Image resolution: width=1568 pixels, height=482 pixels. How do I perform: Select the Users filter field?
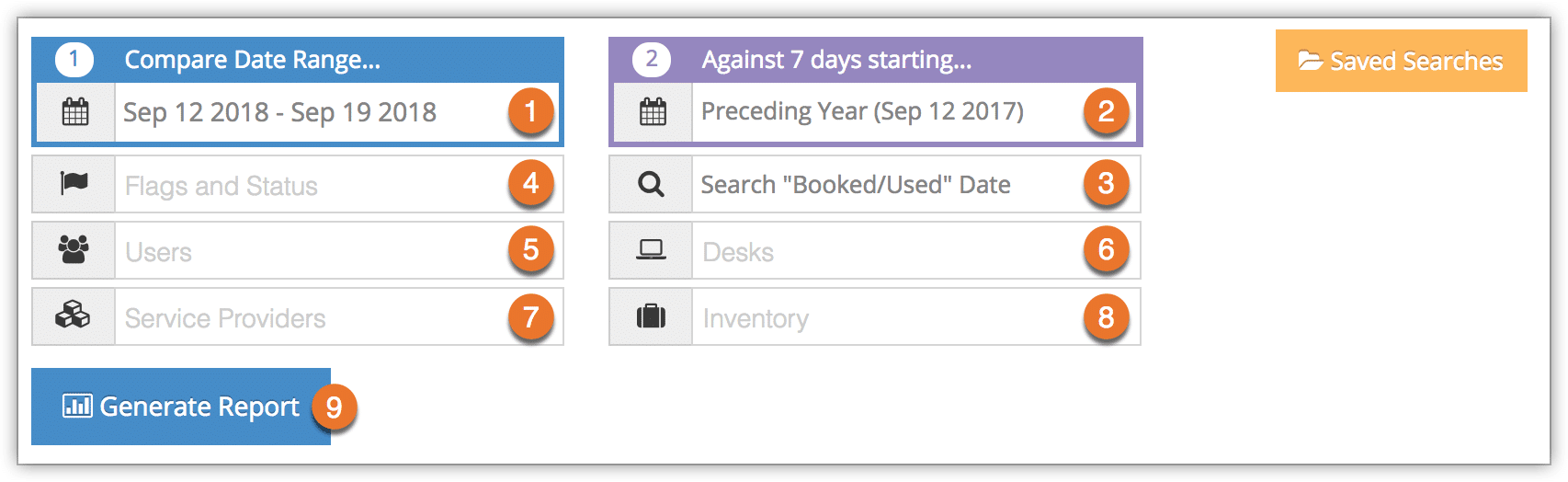pos(338,250)
